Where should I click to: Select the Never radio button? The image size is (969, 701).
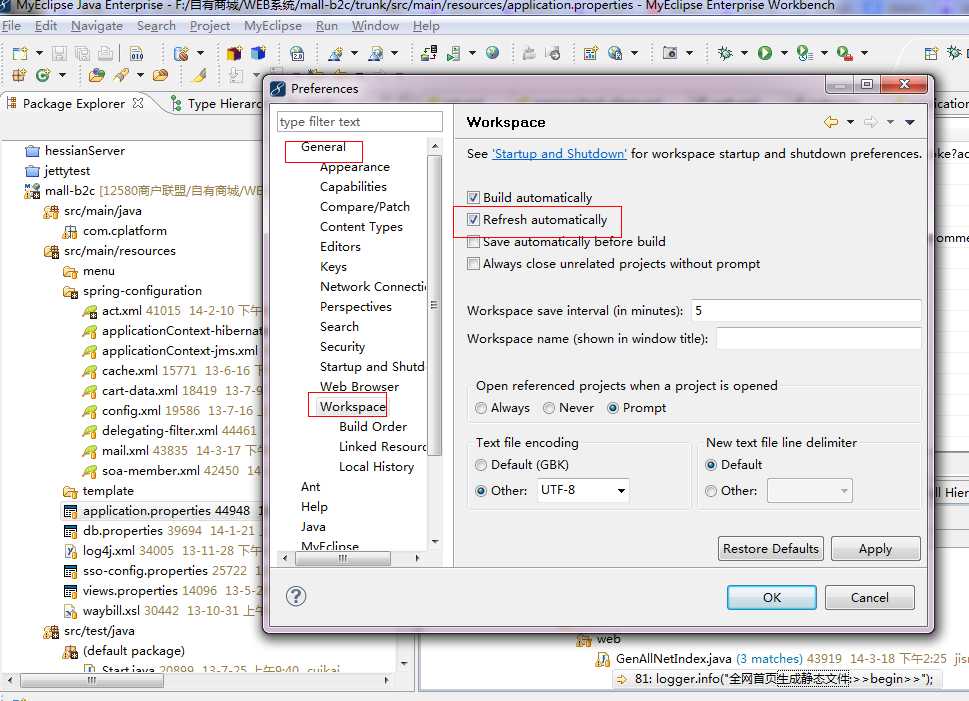(549, 408)
